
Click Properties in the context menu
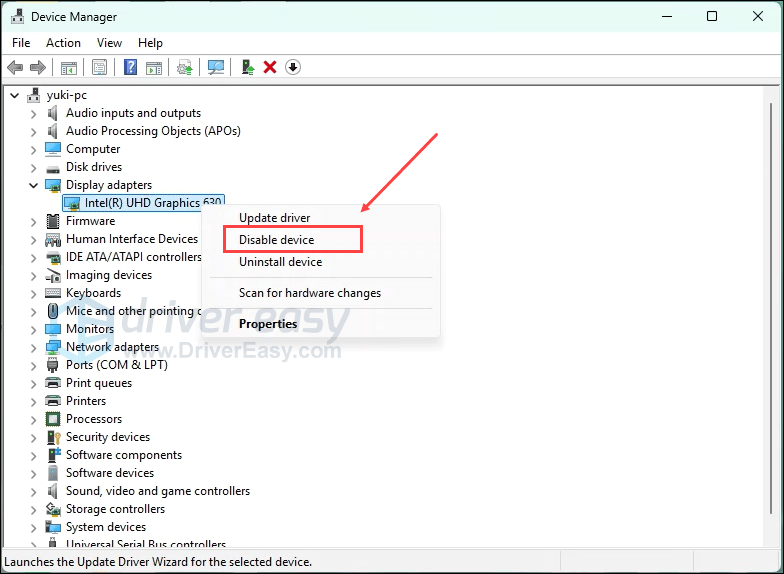267,324
